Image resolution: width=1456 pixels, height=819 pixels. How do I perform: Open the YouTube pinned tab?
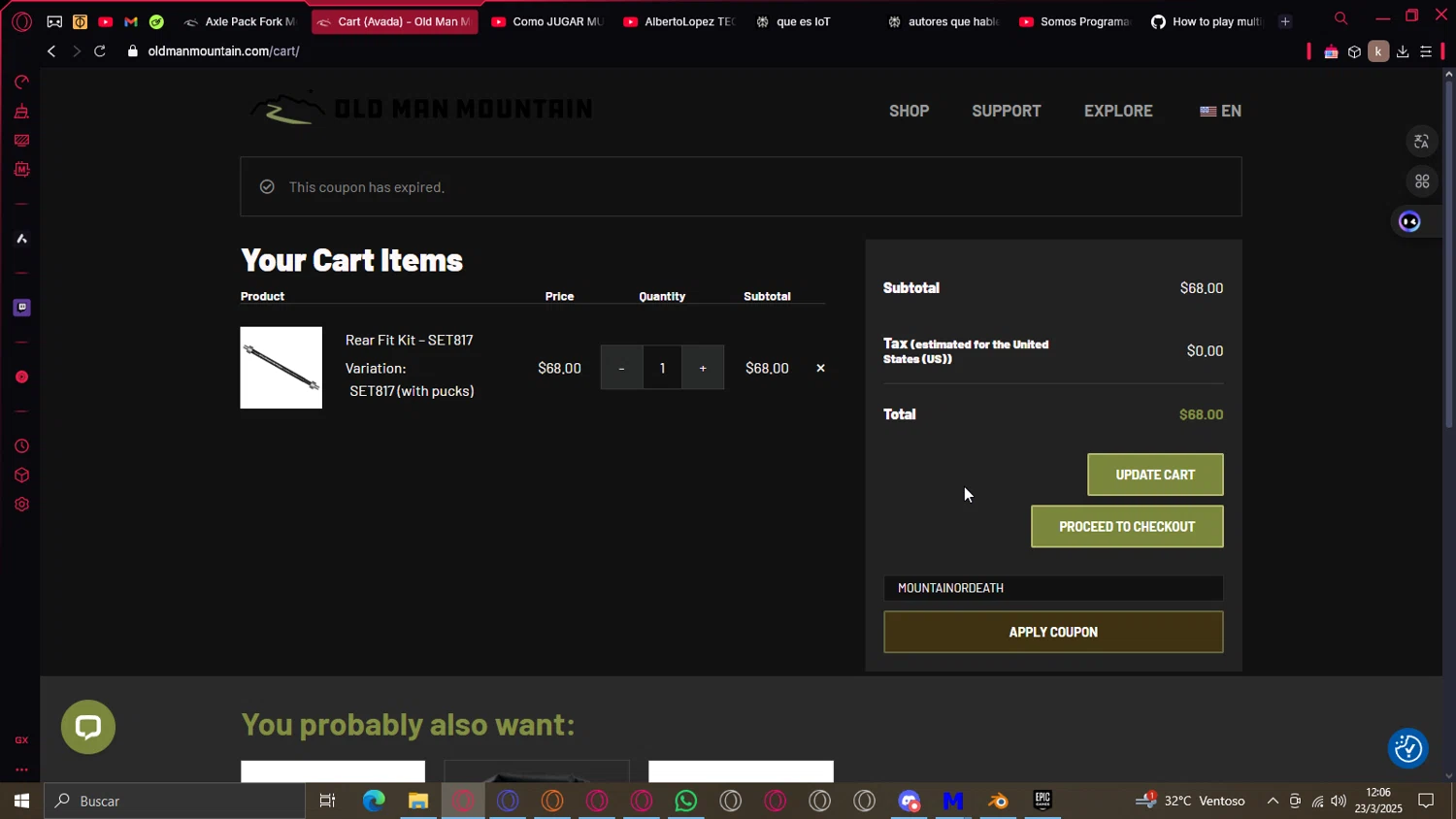(105, 21)
